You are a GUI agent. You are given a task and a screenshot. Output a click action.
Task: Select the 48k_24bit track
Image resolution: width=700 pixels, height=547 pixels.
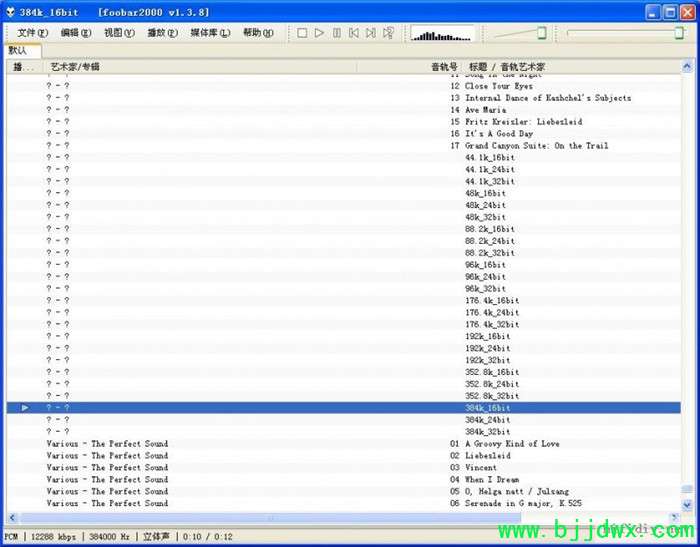pyautogui.click(x=344, y=205)
